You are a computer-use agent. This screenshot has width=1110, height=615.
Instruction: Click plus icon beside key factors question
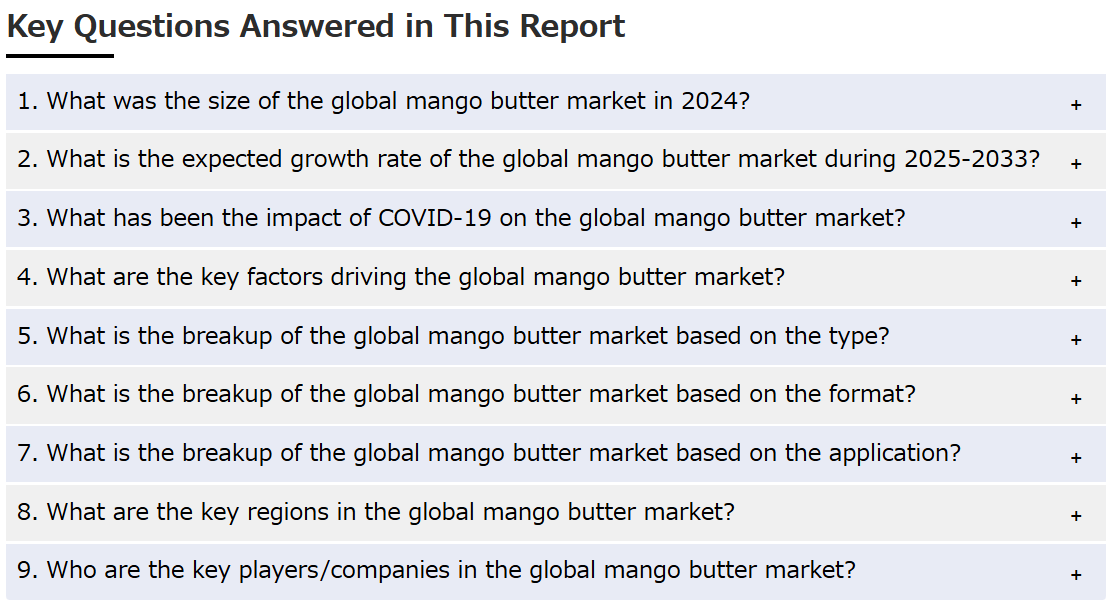point(1076,281)
